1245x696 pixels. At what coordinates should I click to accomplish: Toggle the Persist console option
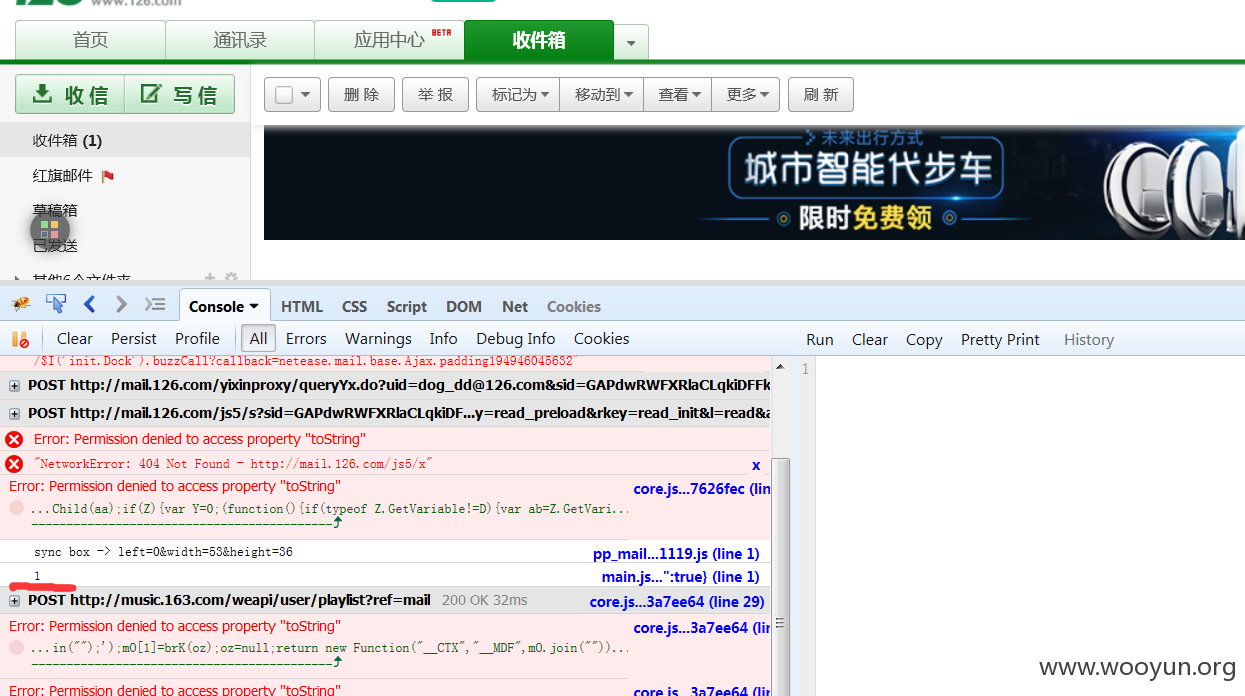[134, 339]
